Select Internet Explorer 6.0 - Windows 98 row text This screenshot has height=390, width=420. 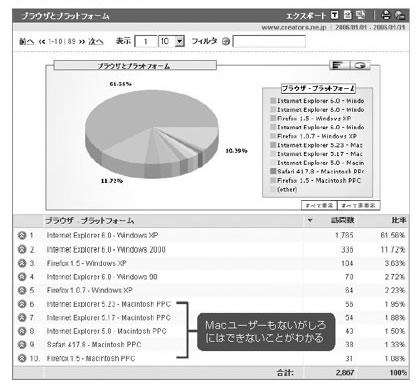click(x=102, y=277)
